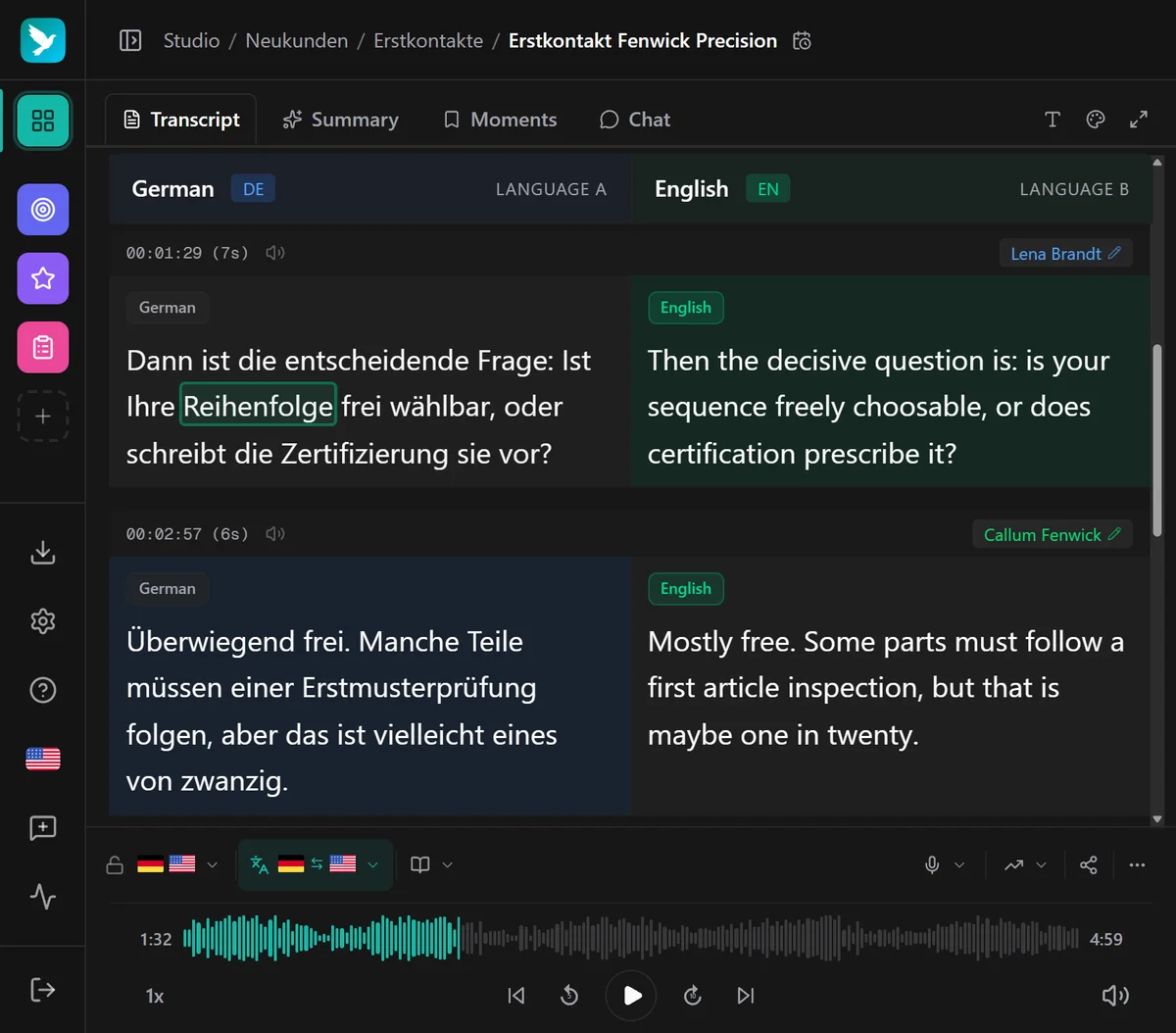Open the more options ellipsis menu
Image resolution: width=1176 pixels, height=1033 pixels.
point(1137,864)
